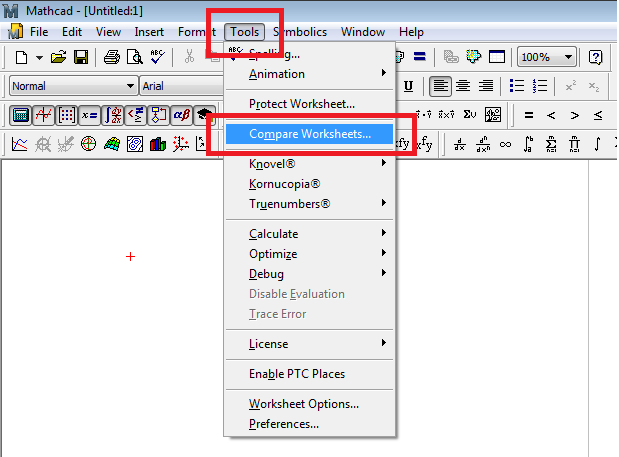This screenshot has height=457, width=619.
Task: Insert the summation operator
Action: click(x=551, y=144)
